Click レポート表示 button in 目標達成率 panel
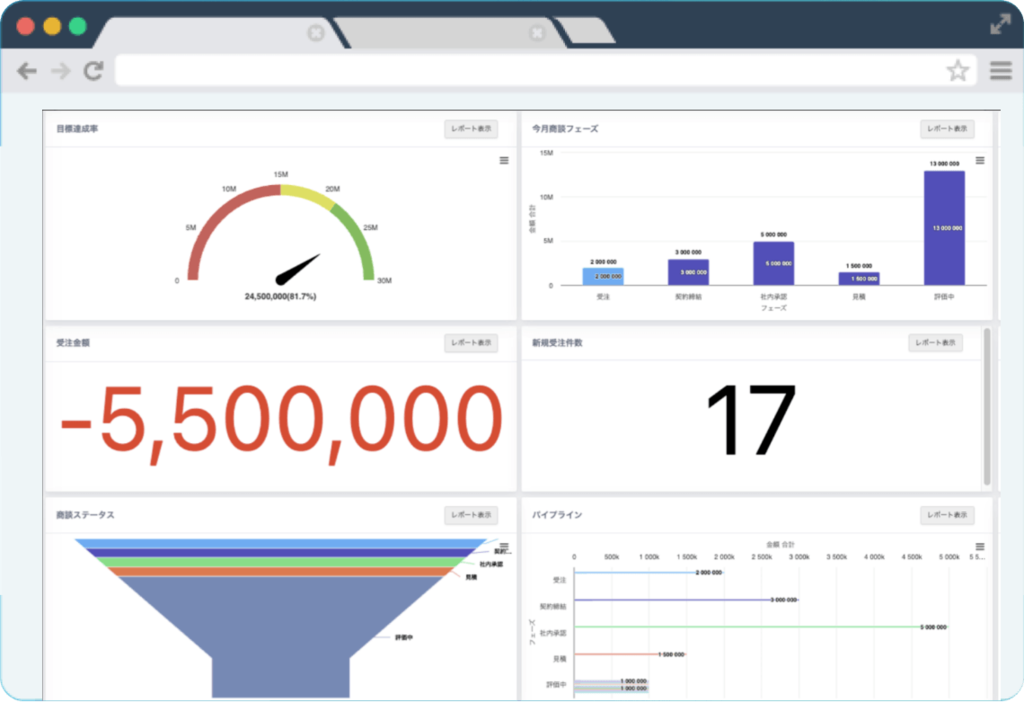The height and width of the screenshot is (702, 1024). point(471,129)
